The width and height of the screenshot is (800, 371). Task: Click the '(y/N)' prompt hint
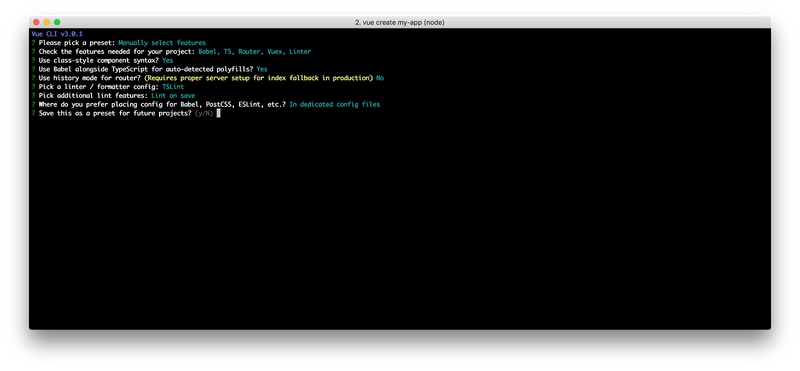click(x=204, y=113)
